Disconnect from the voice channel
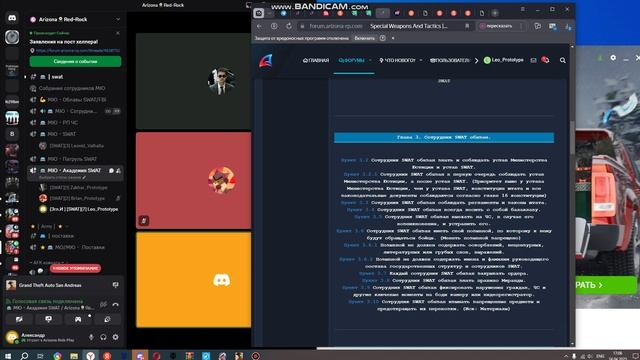The height and width of the screenshot is (360, 640). click(116, 304)
